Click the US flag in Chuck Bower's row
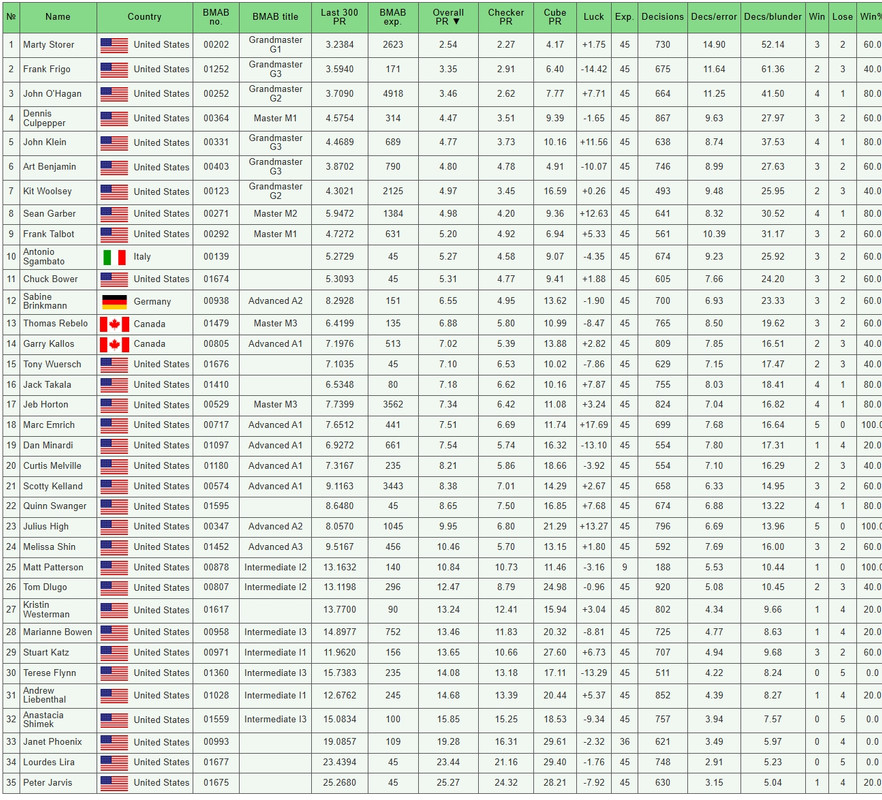The image size is (882, 800). pos(114,280)
